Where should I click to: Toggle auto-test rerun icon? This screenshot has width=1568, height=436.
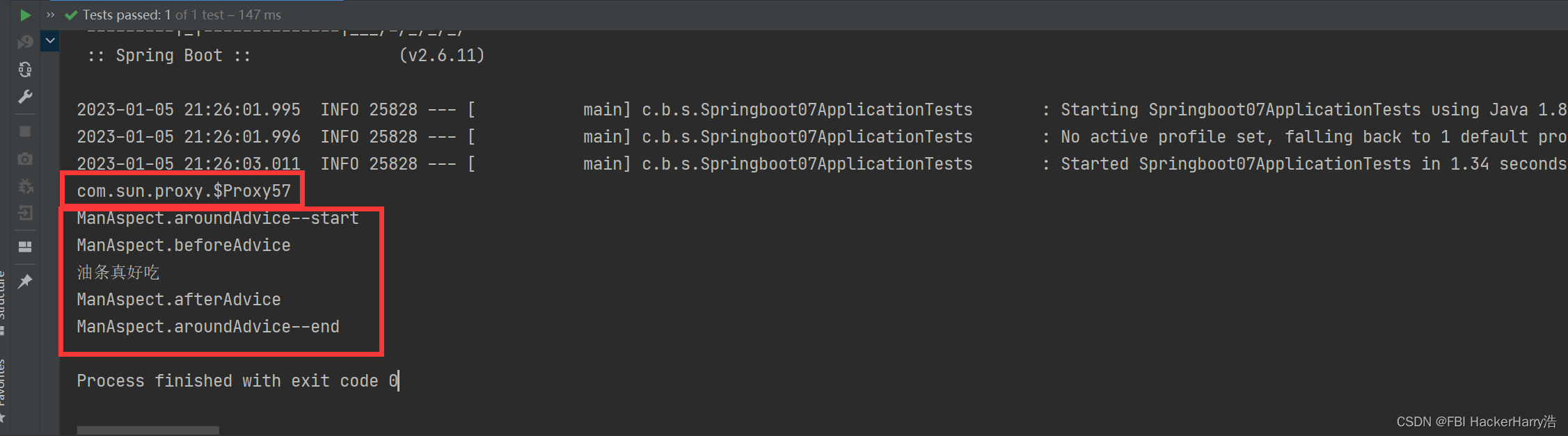[25, 70]
